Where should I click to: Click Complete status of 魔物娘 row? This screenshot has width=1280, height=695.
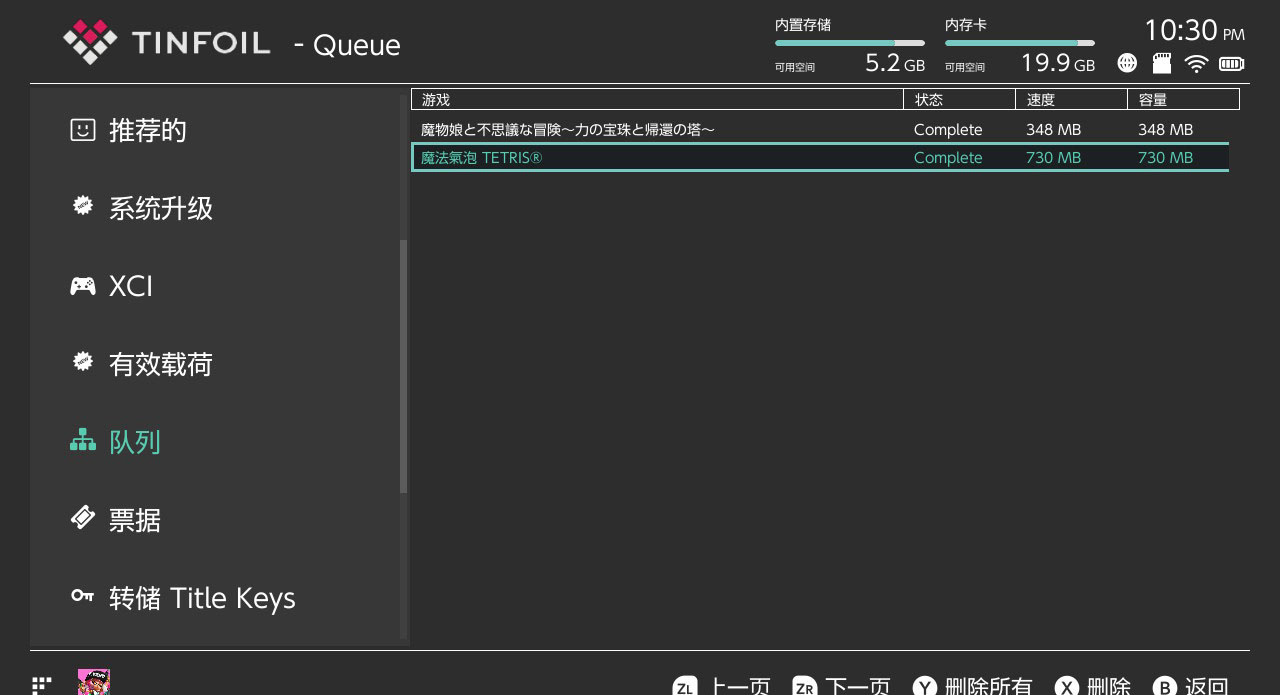948,130
